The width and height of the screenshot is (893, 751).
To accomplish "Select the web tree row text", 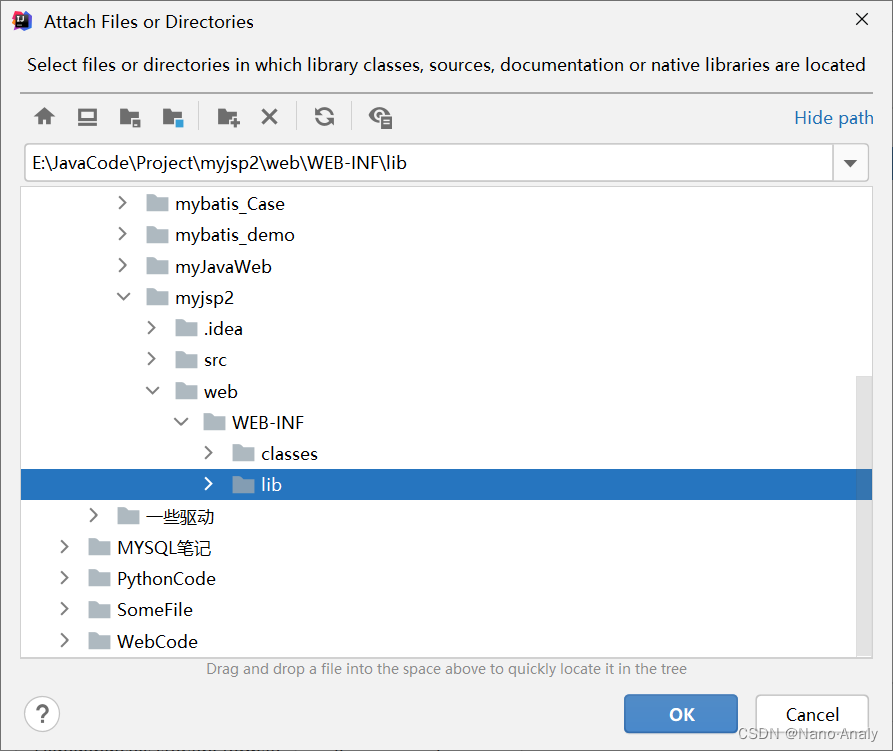I will coord(221,392).
